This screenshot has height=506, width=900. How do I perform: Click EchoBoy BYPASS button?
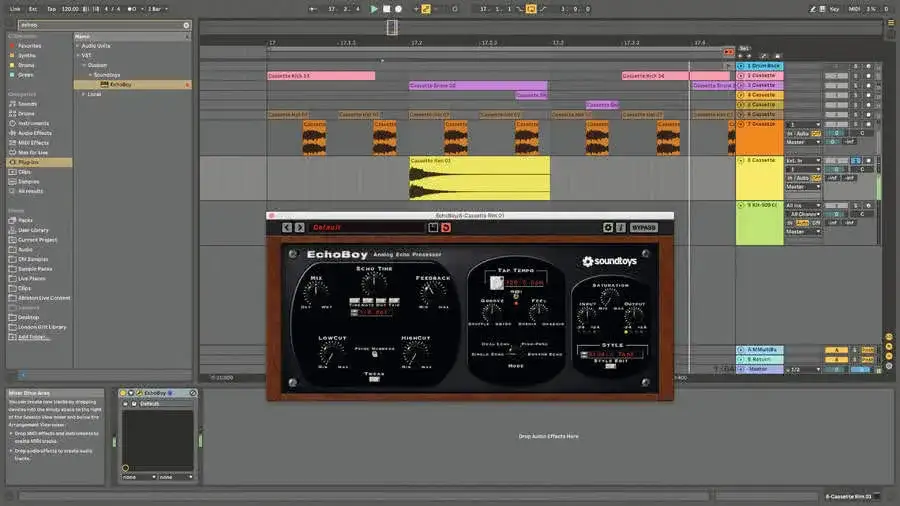pyautogui.click(x=643, y=228)
